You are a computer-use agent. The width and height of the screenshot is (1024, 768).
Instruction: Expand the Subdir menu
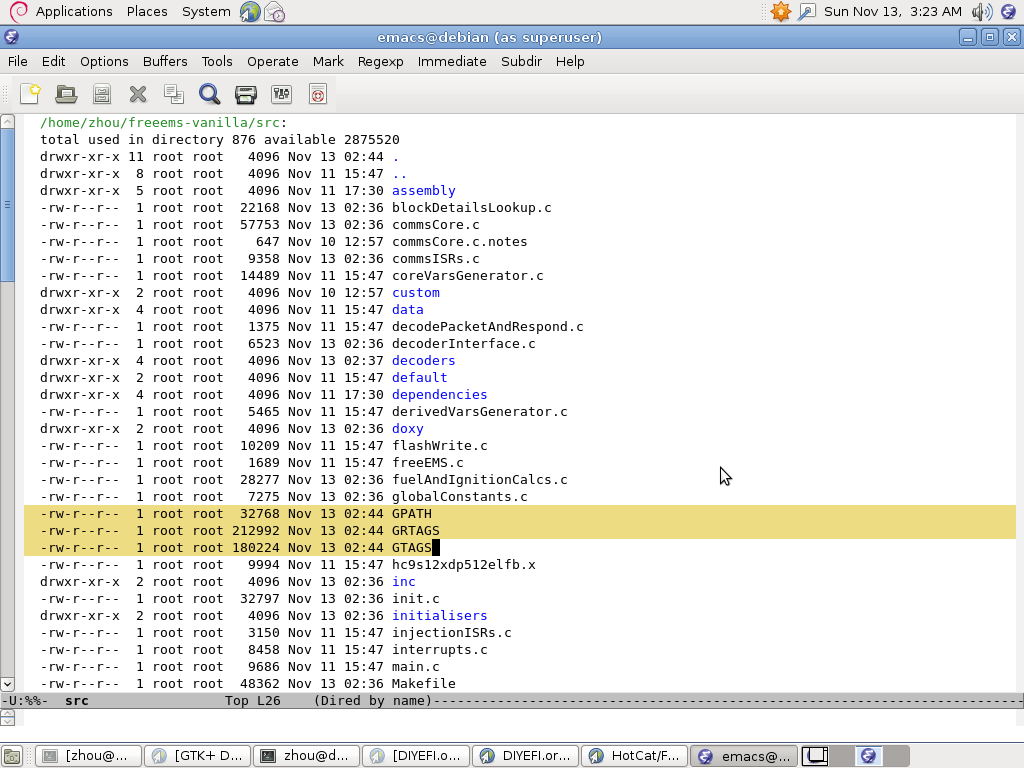pos(521,61)
